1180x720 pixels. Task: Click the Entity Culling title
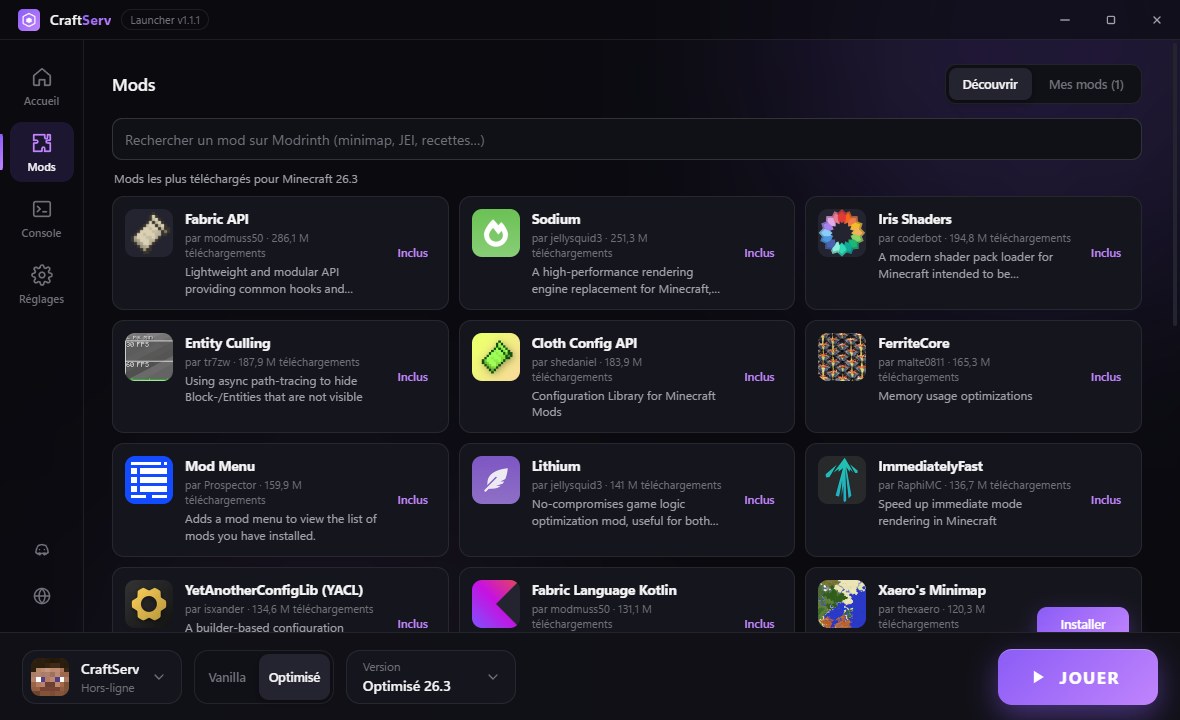(x=227, y=343)
